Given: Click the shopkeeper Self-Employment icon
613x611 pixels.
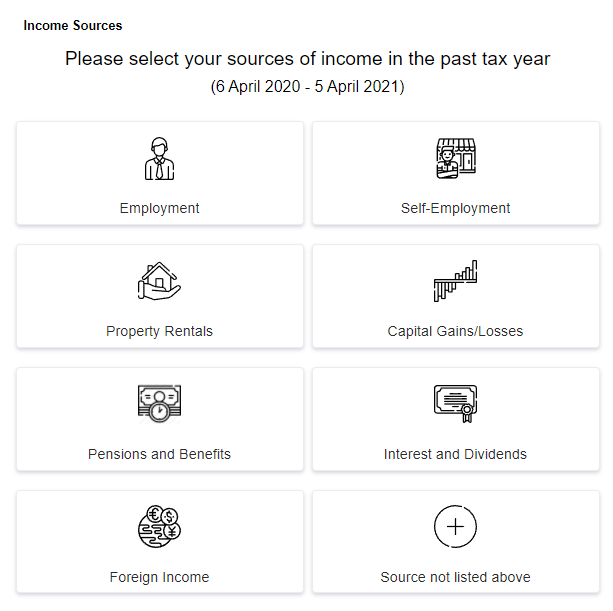Looking at the screenshot, I should click(456, 158).
